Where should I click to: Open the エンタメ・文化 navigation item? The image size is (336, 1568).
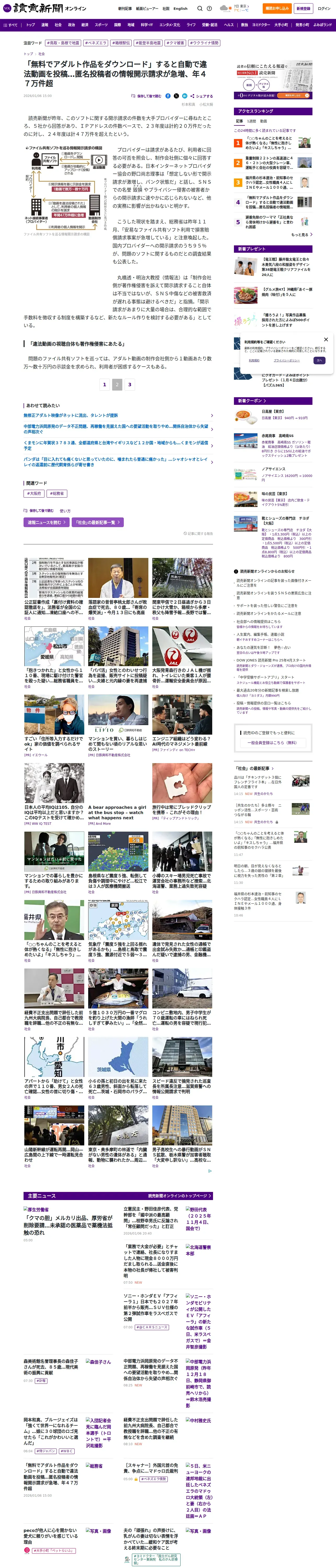[x=170, y=25]
